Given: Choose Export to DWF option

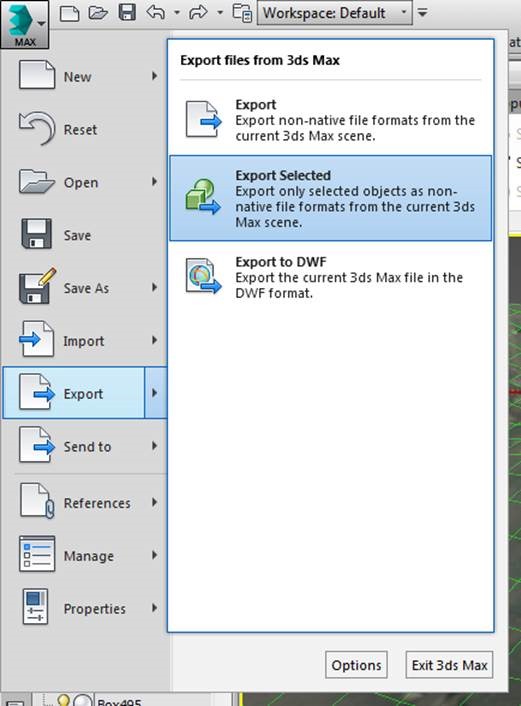Looking at the screenshot, I should 331,277.
